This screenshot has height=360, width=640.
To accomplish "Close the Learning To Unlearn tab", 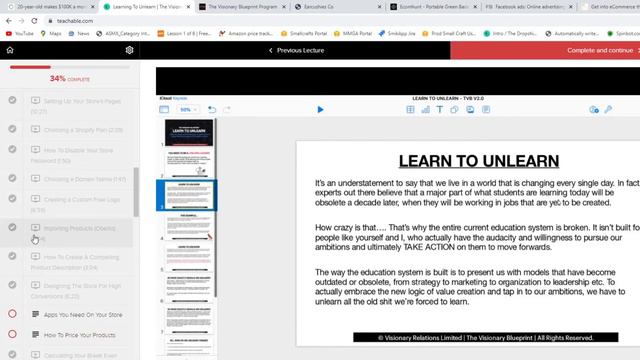I will 188,7.
